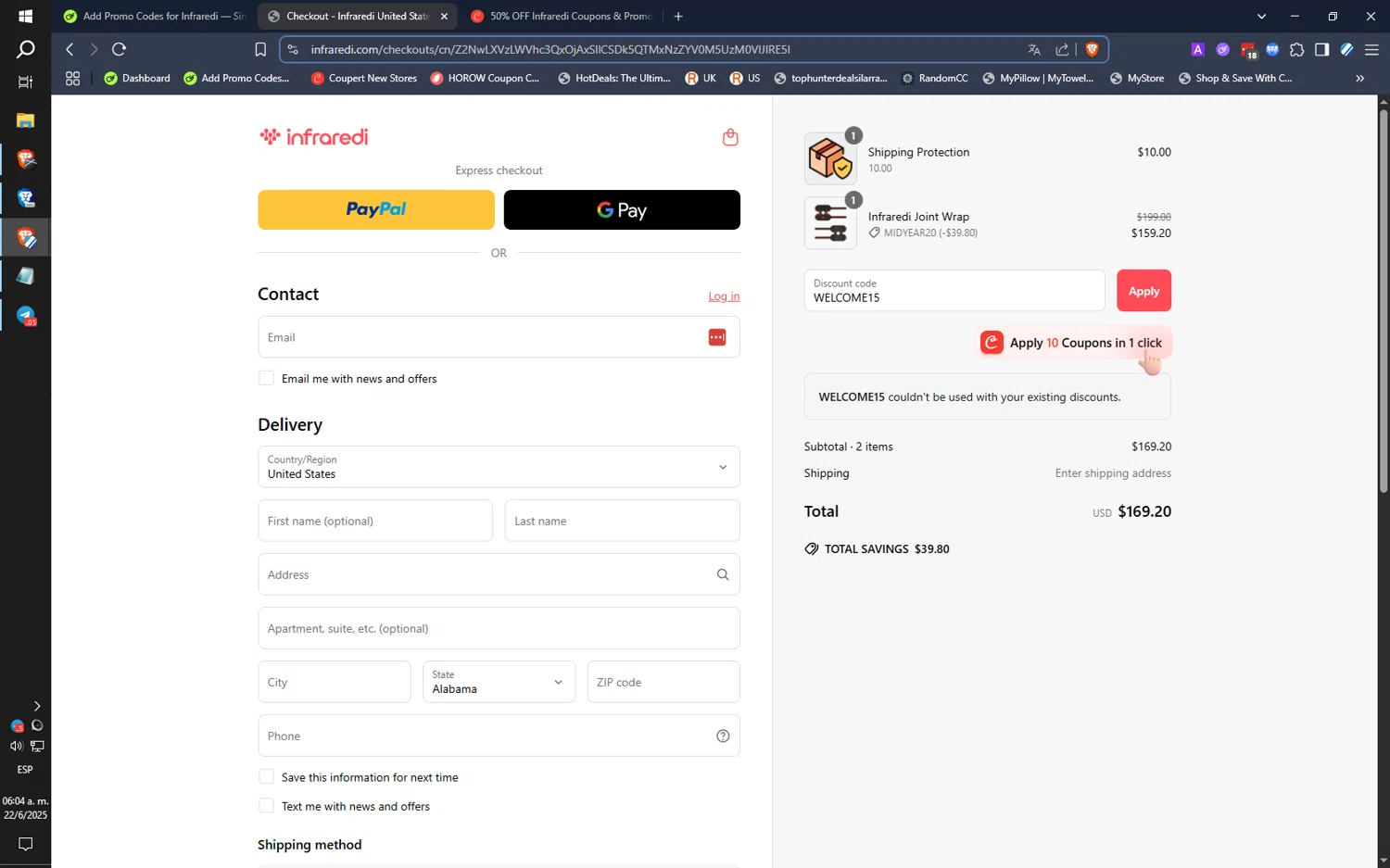Expand the taskbar hidden icons chevron
The width and height of the screenshot is (1390, 868).
(x=37, y=706)
